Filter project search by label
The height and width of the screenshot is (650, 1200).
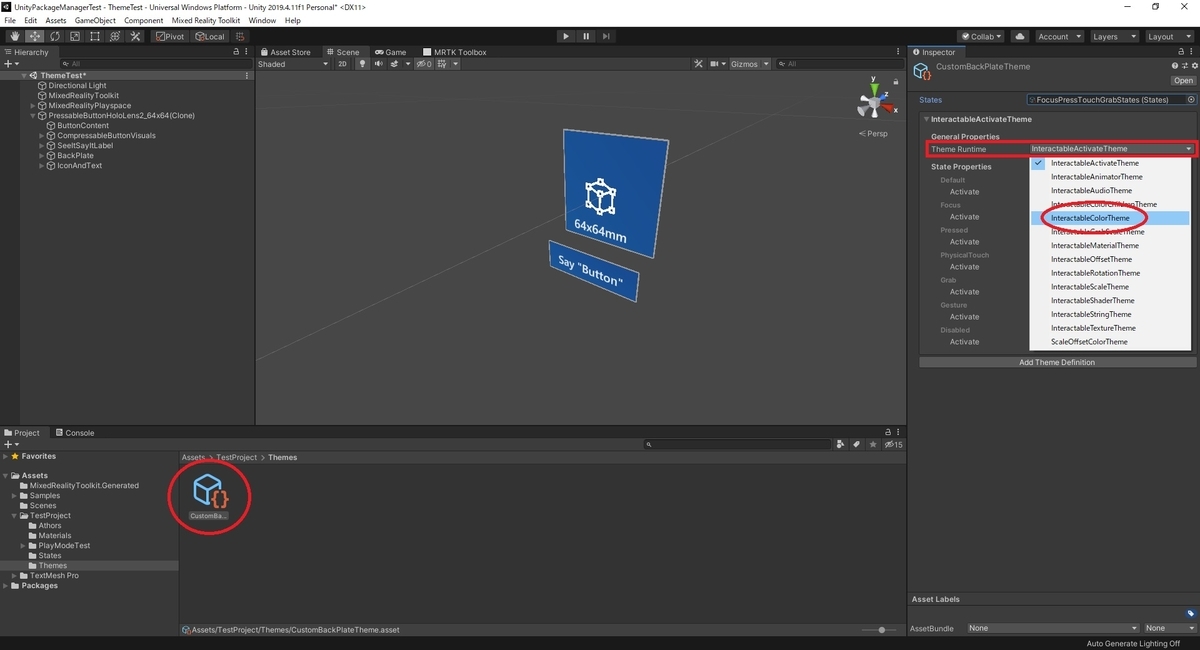coord(857,444)
